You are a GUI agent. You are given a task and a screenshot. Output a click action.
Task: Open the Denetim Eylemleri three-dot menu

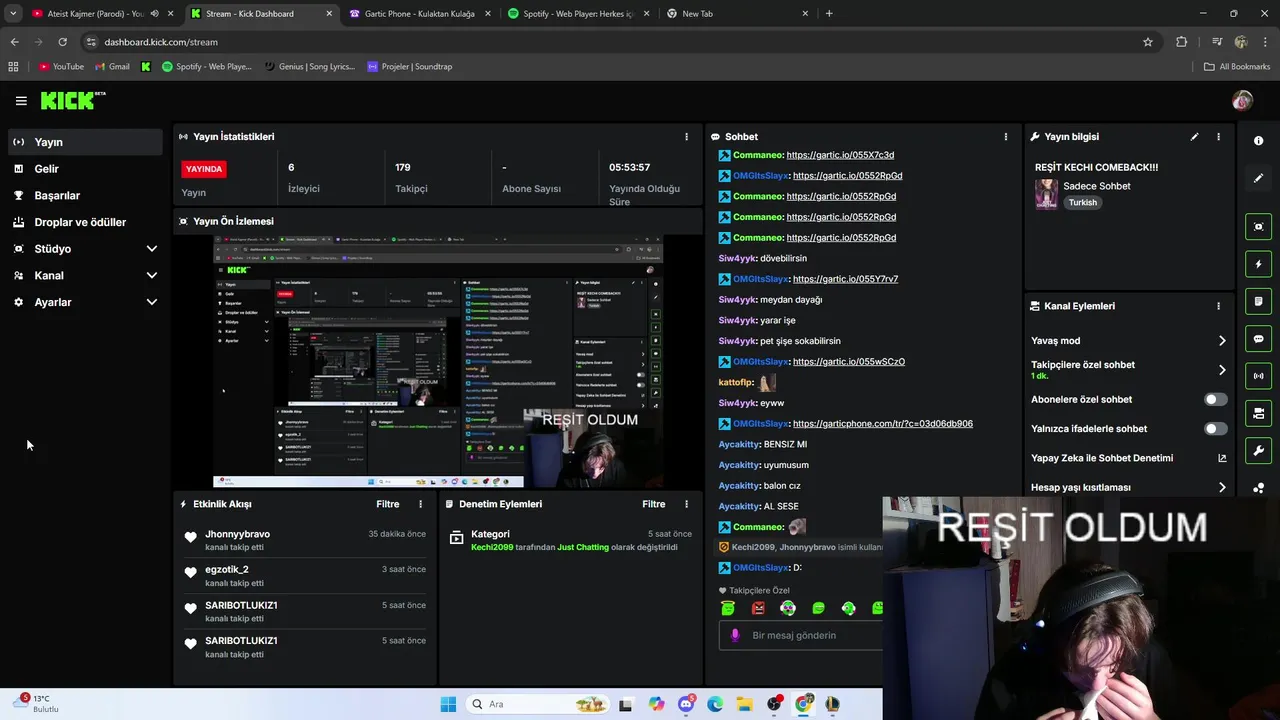[686, 504]
